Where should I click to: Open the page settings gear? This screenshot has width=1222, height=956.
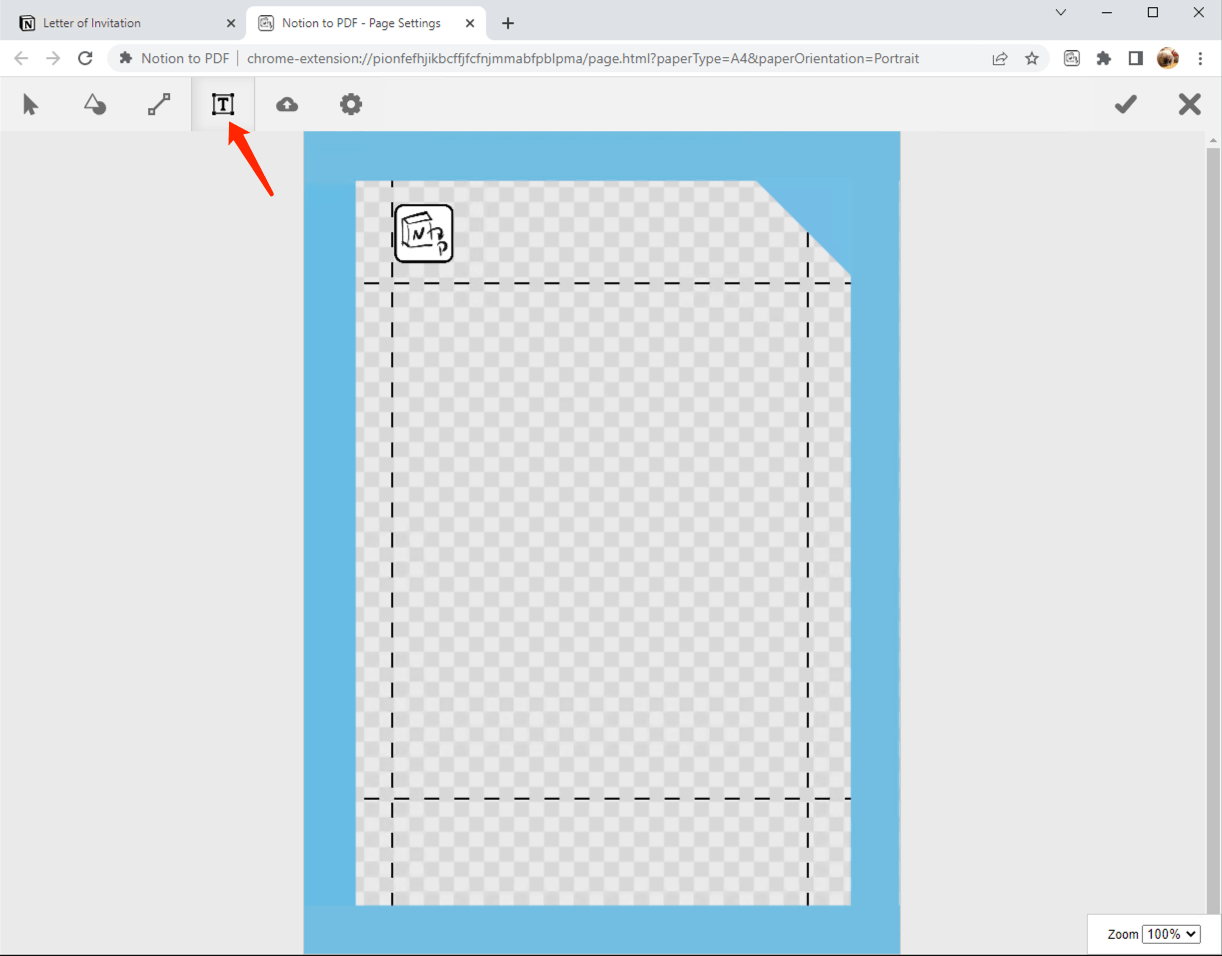[351, 104]
